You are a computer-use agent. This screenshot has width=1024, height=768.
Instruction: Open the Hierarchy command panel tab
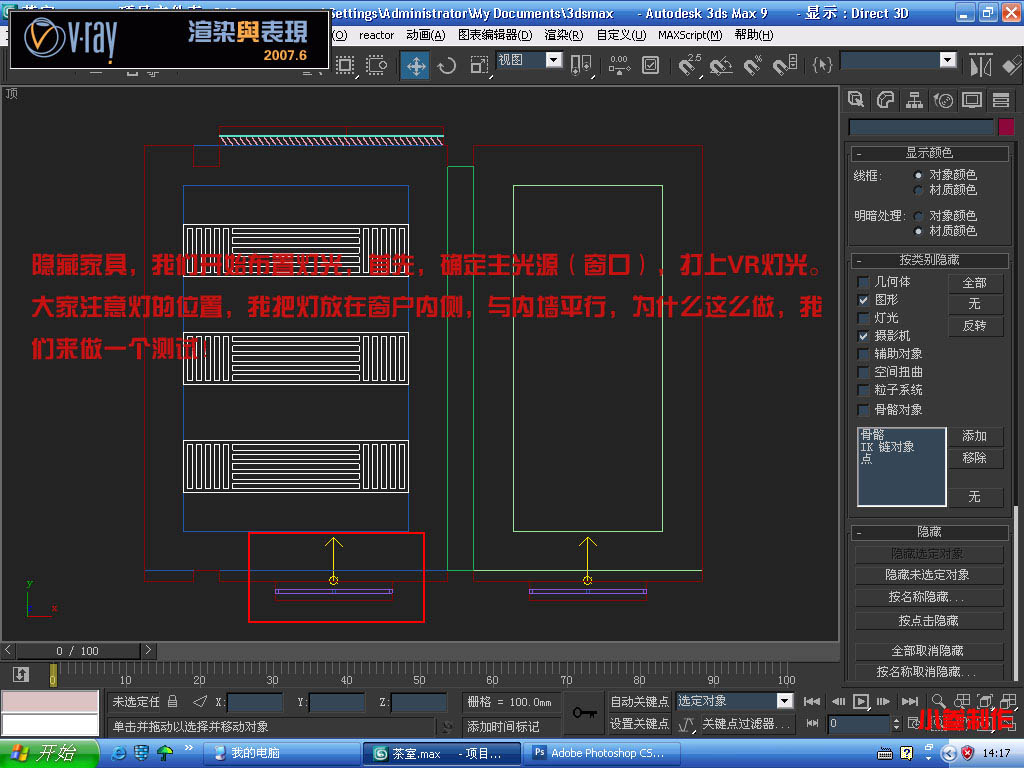(x=914, y=100)
